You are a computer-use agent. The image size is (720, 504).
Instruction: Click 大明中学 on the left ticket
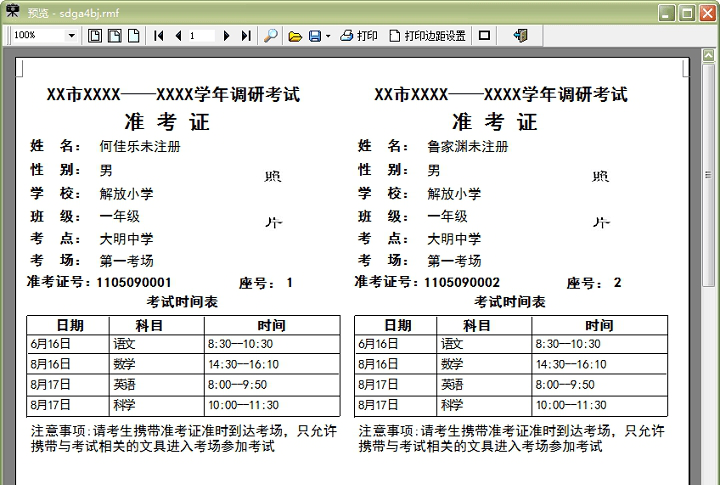[126, 239]
